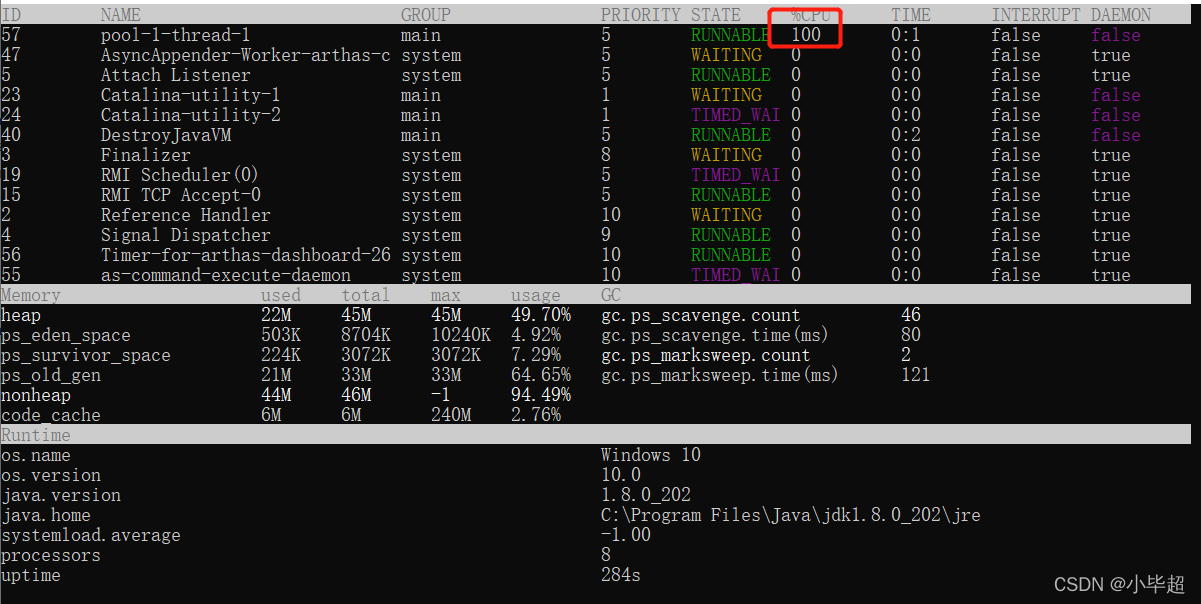Click the systemload.average label
Screen dimensions: 1201x604
pos(91,535)
